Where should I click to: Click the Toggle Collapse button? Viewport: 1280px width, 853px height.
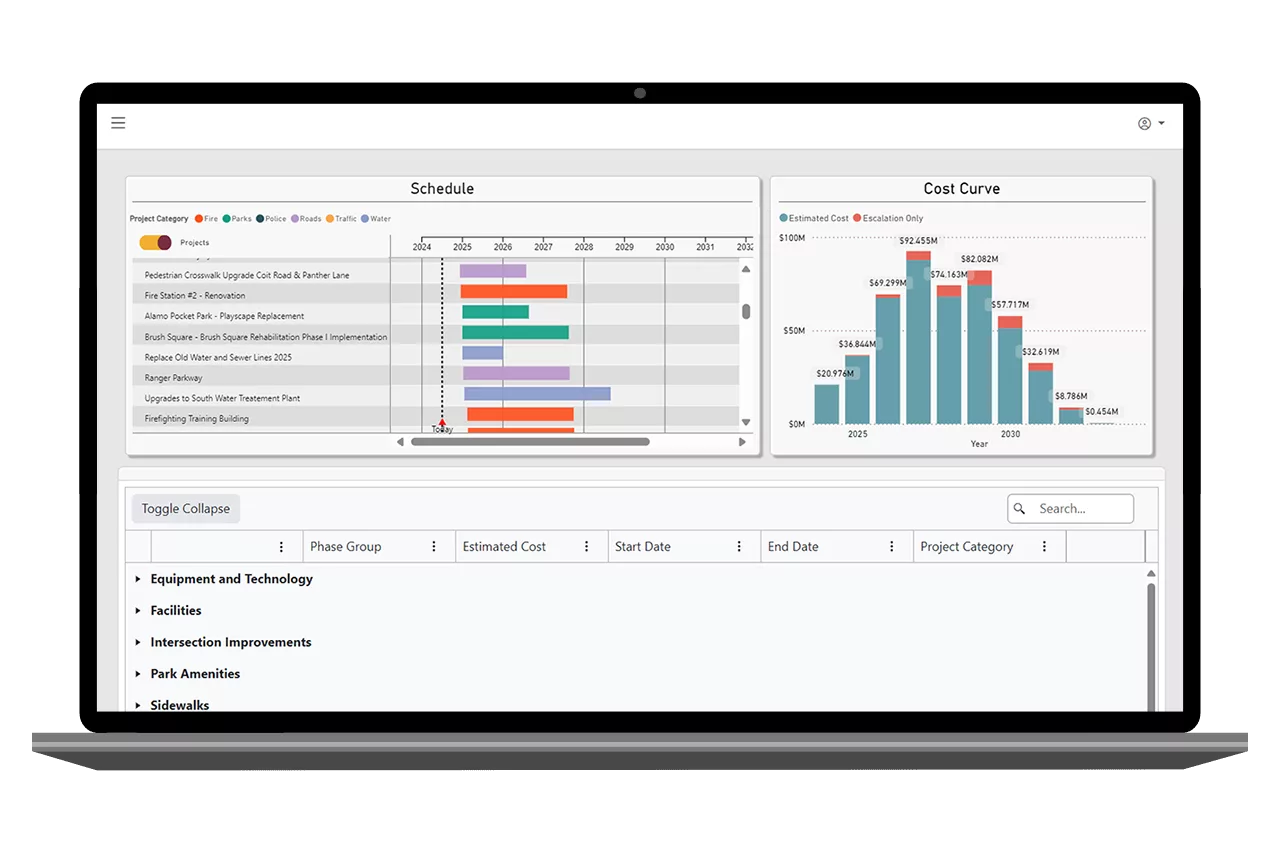point(186,509)
